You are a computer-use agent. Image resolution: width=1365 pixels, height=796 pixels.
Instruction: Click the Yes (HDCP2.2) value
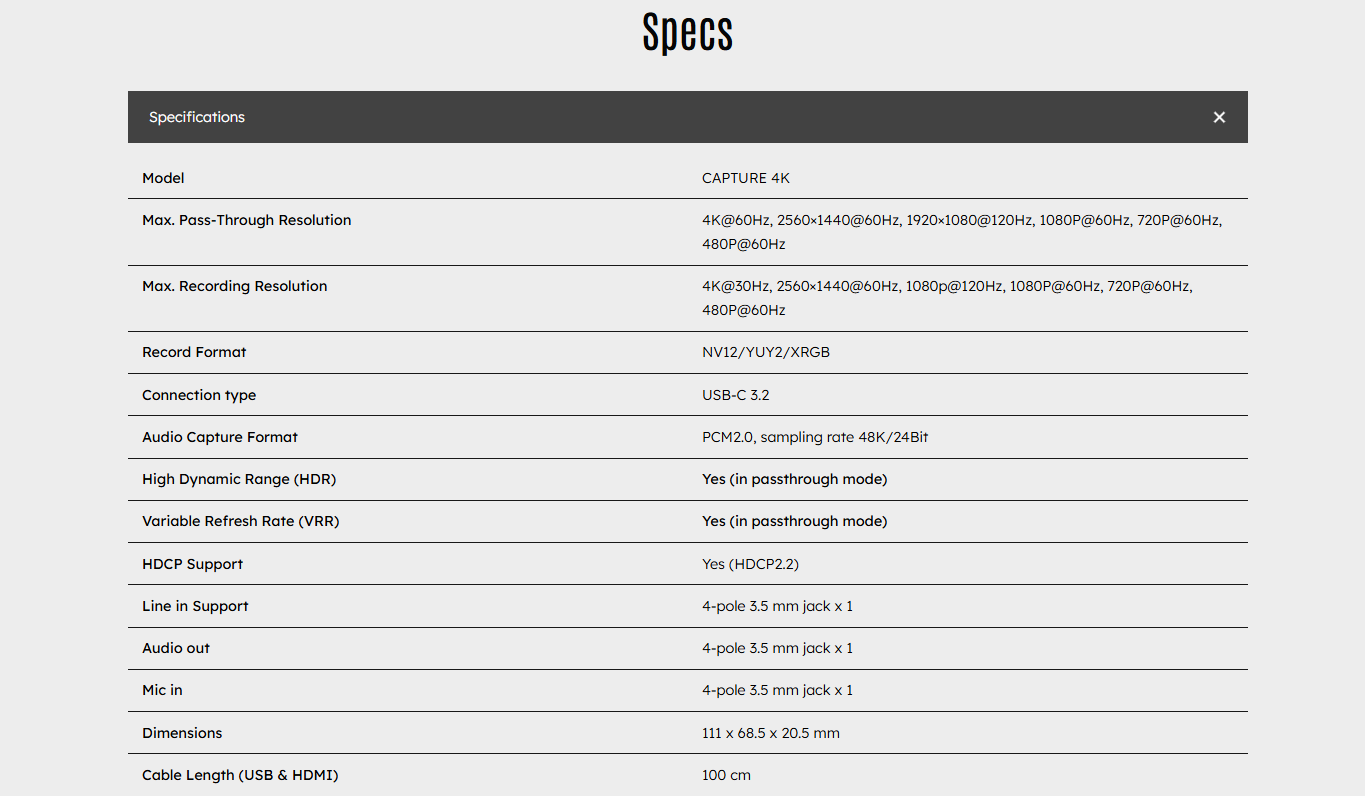[750, 564]
